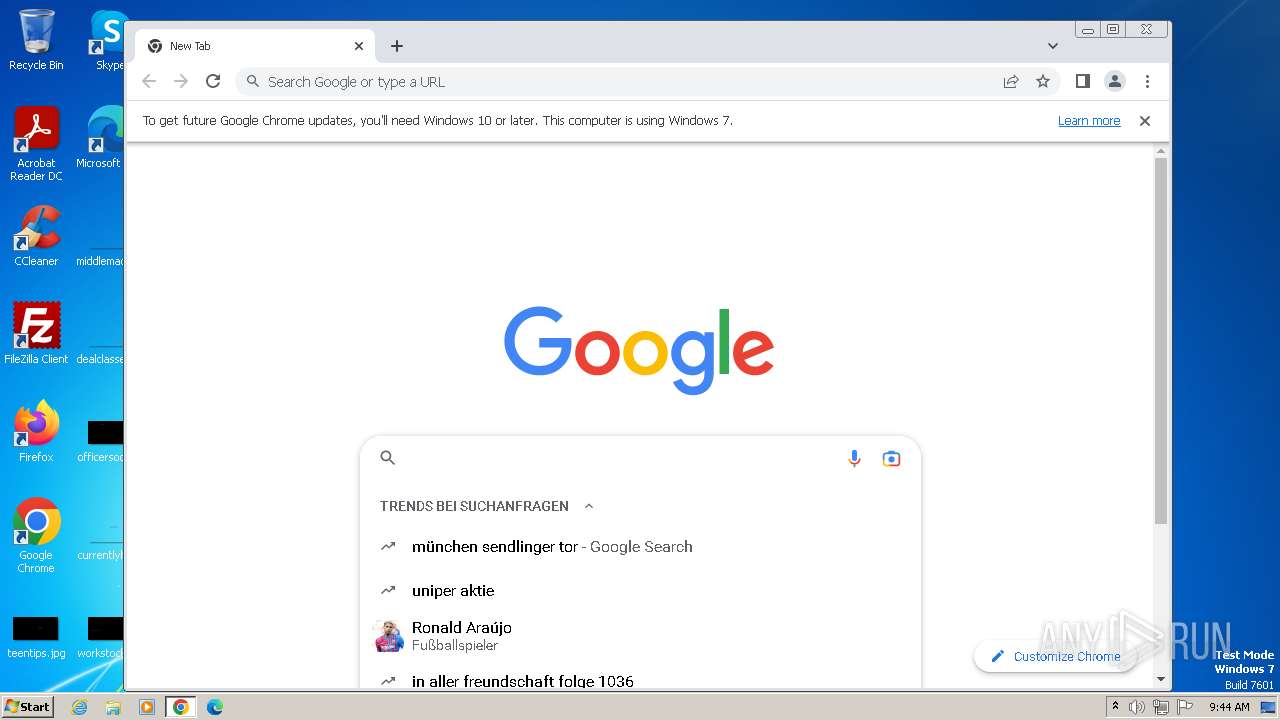
Task: Select suggestion münchen sendlinger tor
Action: click(x=640, y=547)
